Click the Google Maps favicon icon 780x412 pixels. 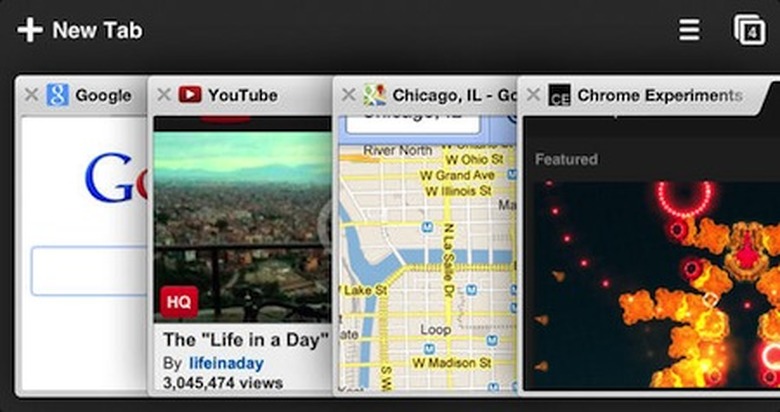point(374,95)
